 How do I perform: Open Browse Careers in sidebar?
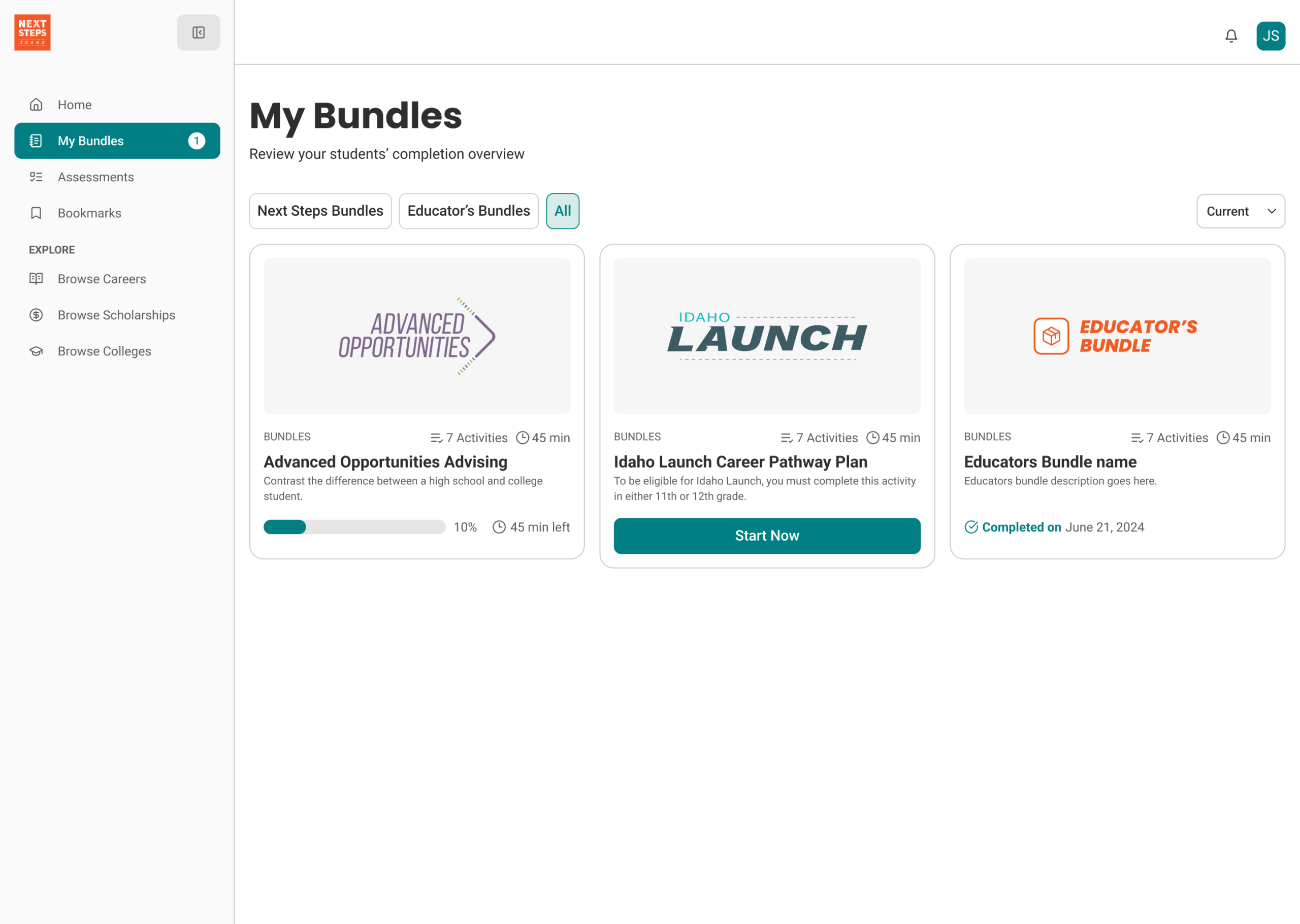102,279
